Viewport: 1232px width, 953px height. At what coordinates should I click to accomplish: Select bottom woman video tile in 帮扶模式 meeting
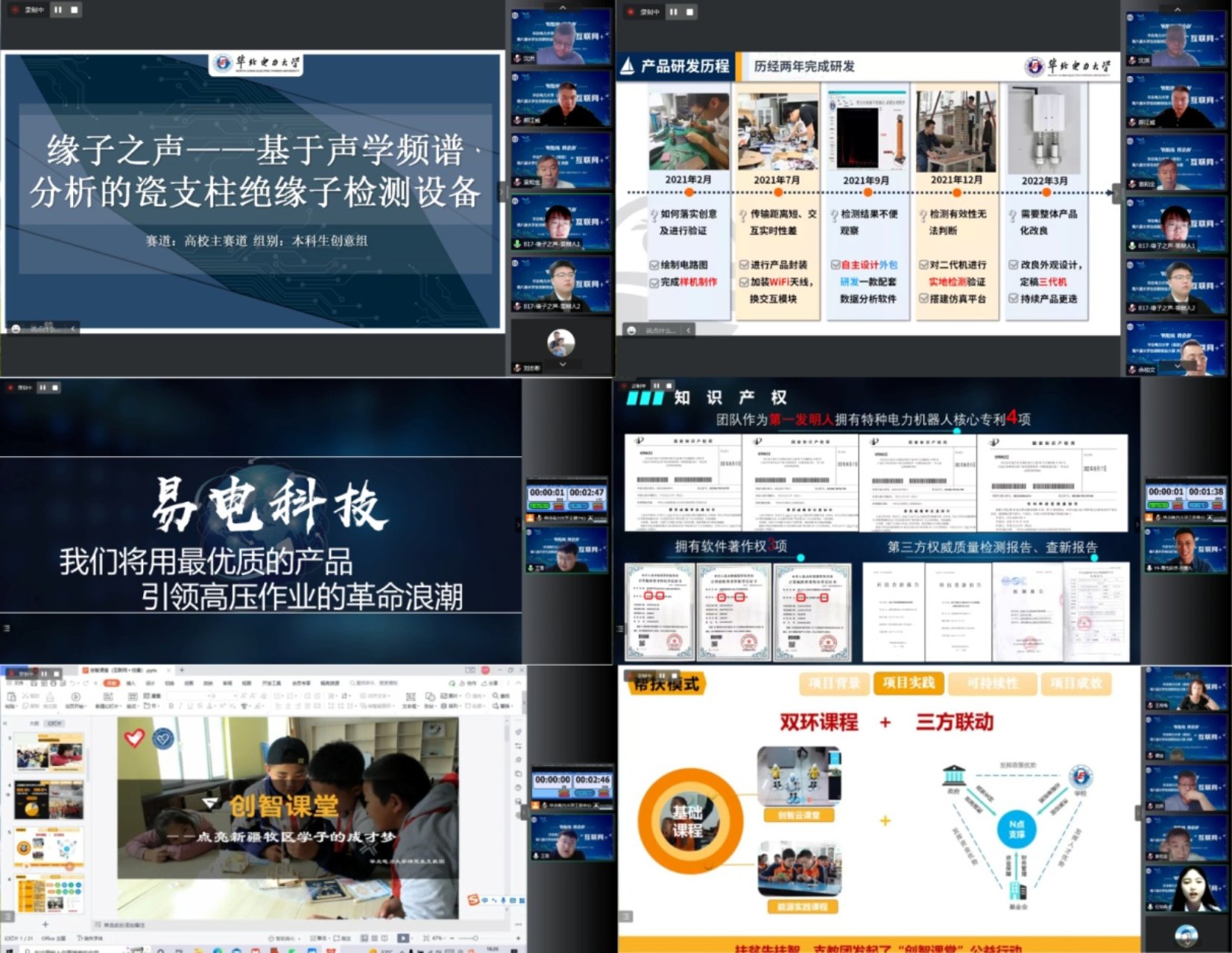(x=1185, y=887)
